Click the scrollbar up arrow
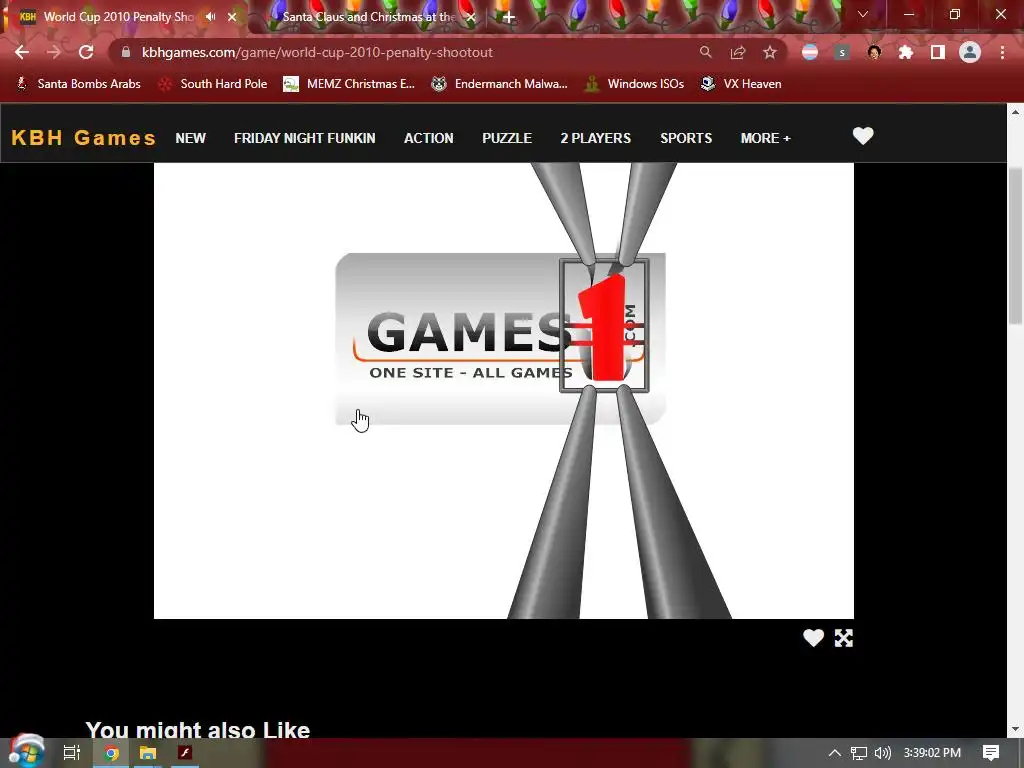Viewport: 1024px width, 768px height. pos(1015,112)
